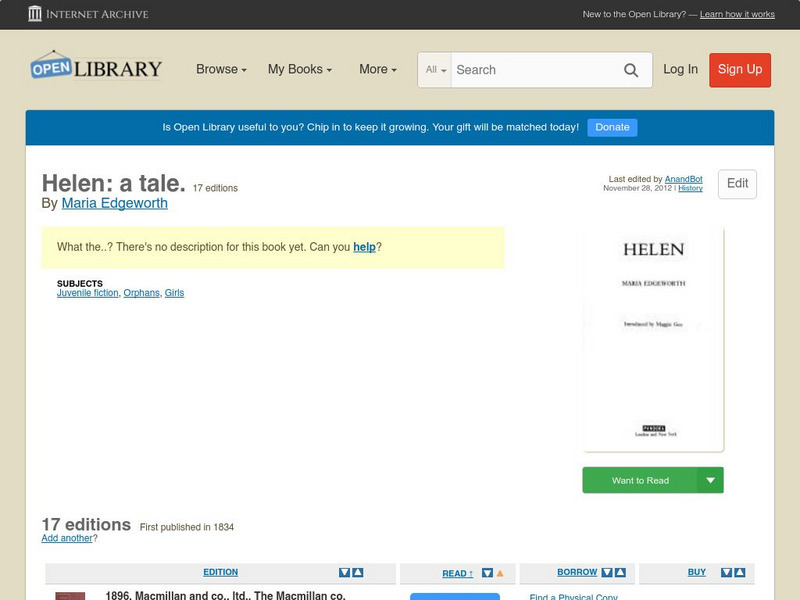This screenshot has height=600, width=800.
Task: Open the More menu
Action: 376,70
